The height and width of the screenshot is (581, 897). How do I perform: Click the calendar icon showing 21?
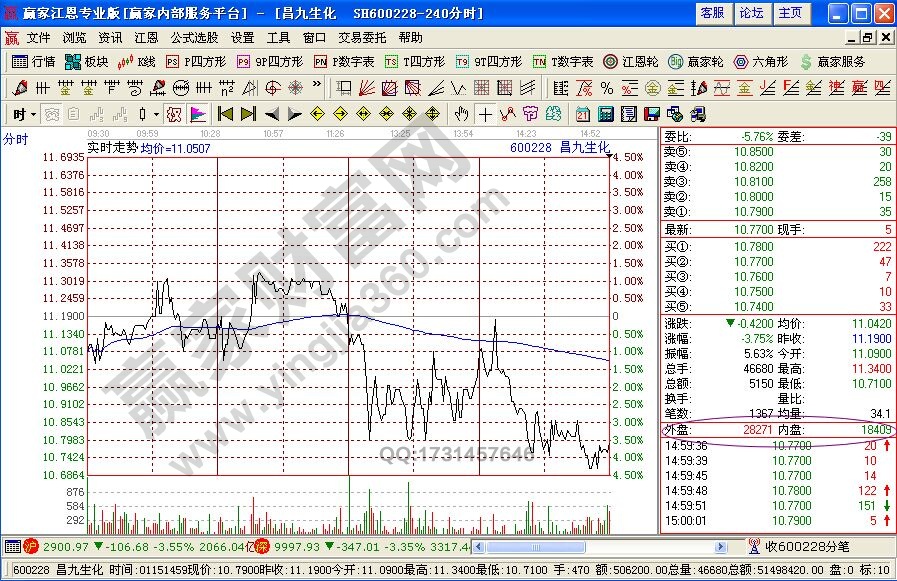coord(582,113)
